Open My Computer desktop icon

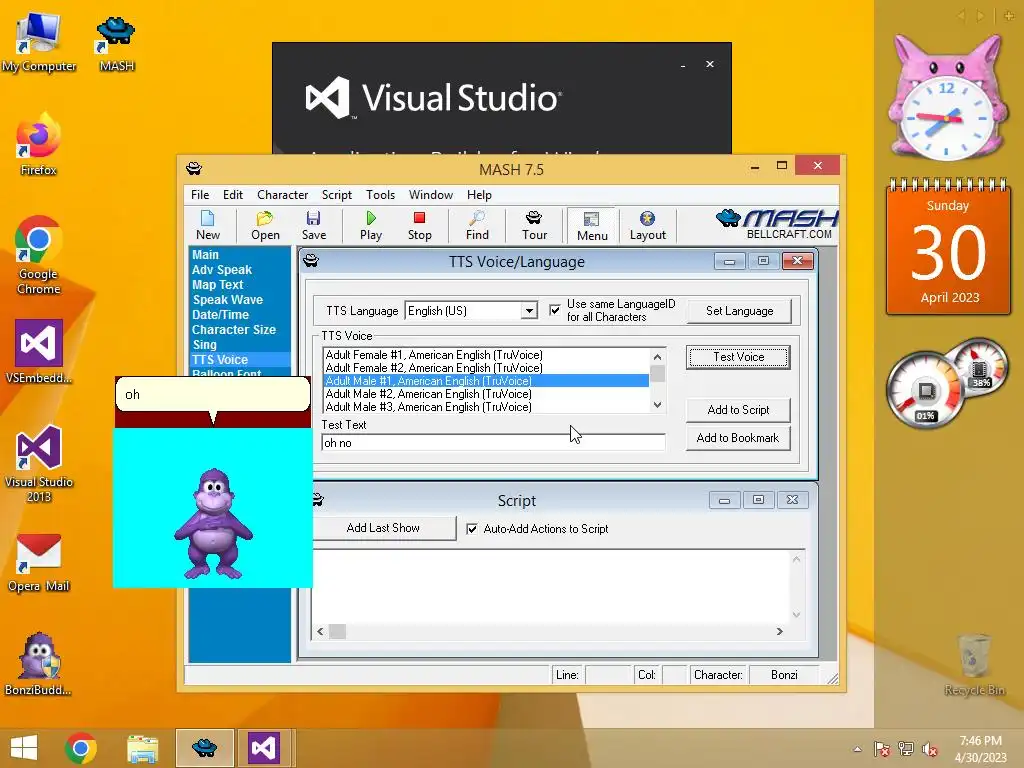[x=39, y=43]
